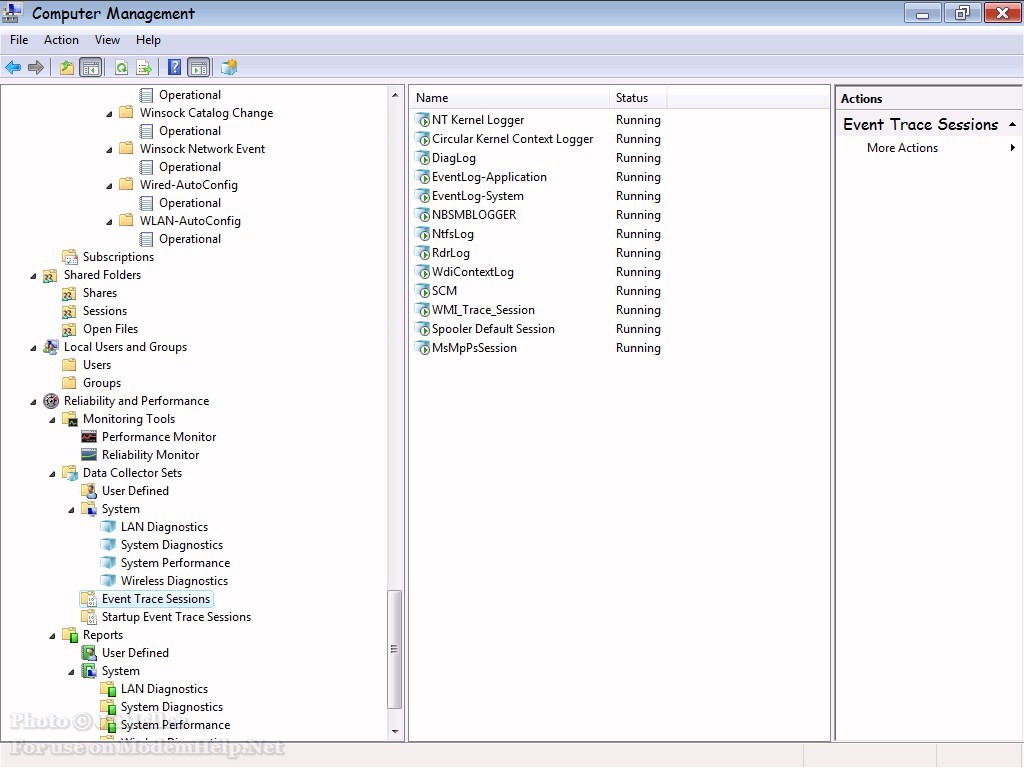Click the New toolbar icon with star
This screenshot has width=1024, height=768.
[229, 67]
